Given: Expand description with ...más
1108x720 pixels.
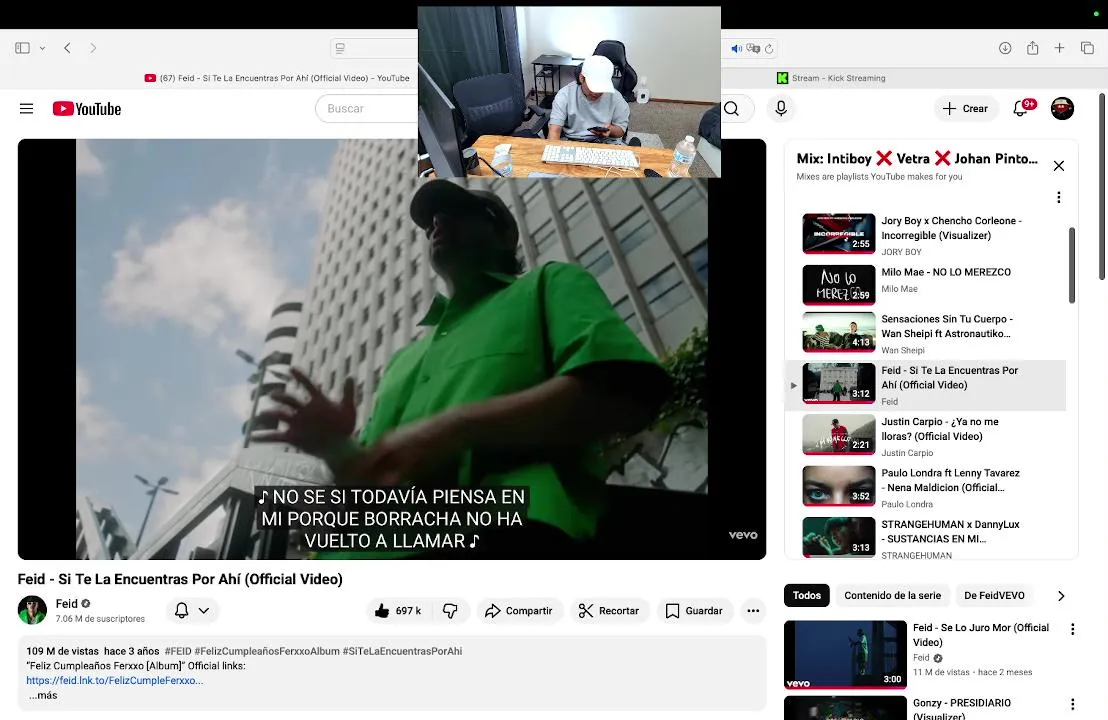Looking at the screenshot, I should [42, 695].
